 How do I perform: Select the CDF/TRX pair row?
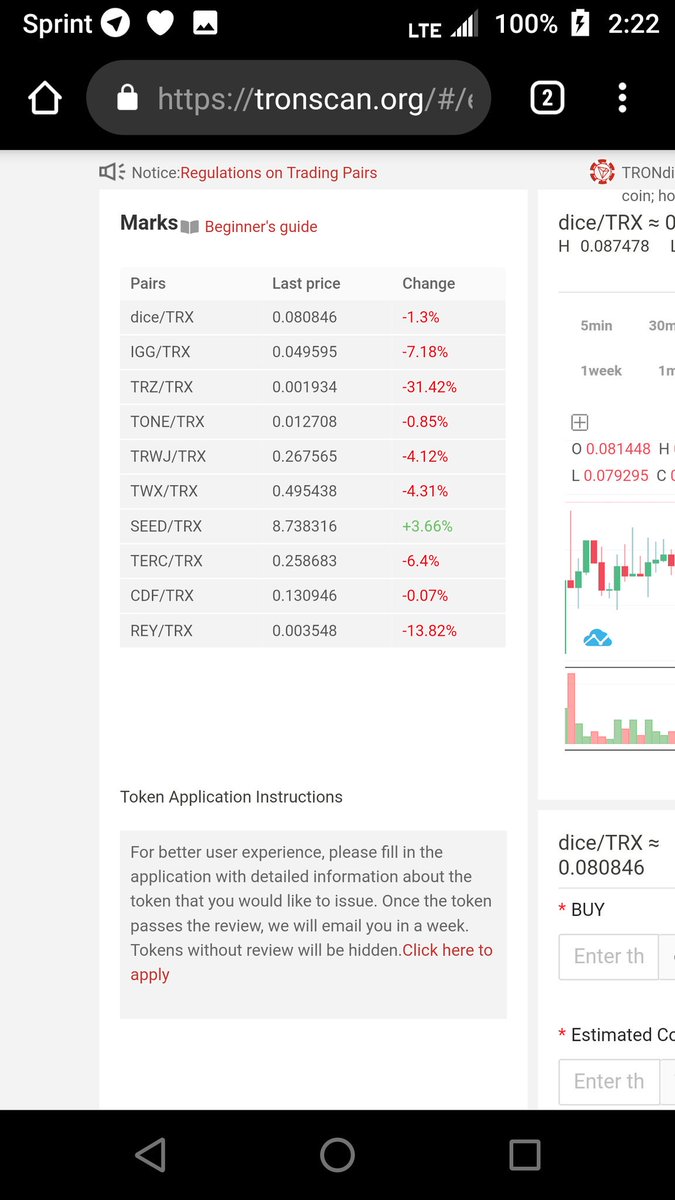click(312, 595)
